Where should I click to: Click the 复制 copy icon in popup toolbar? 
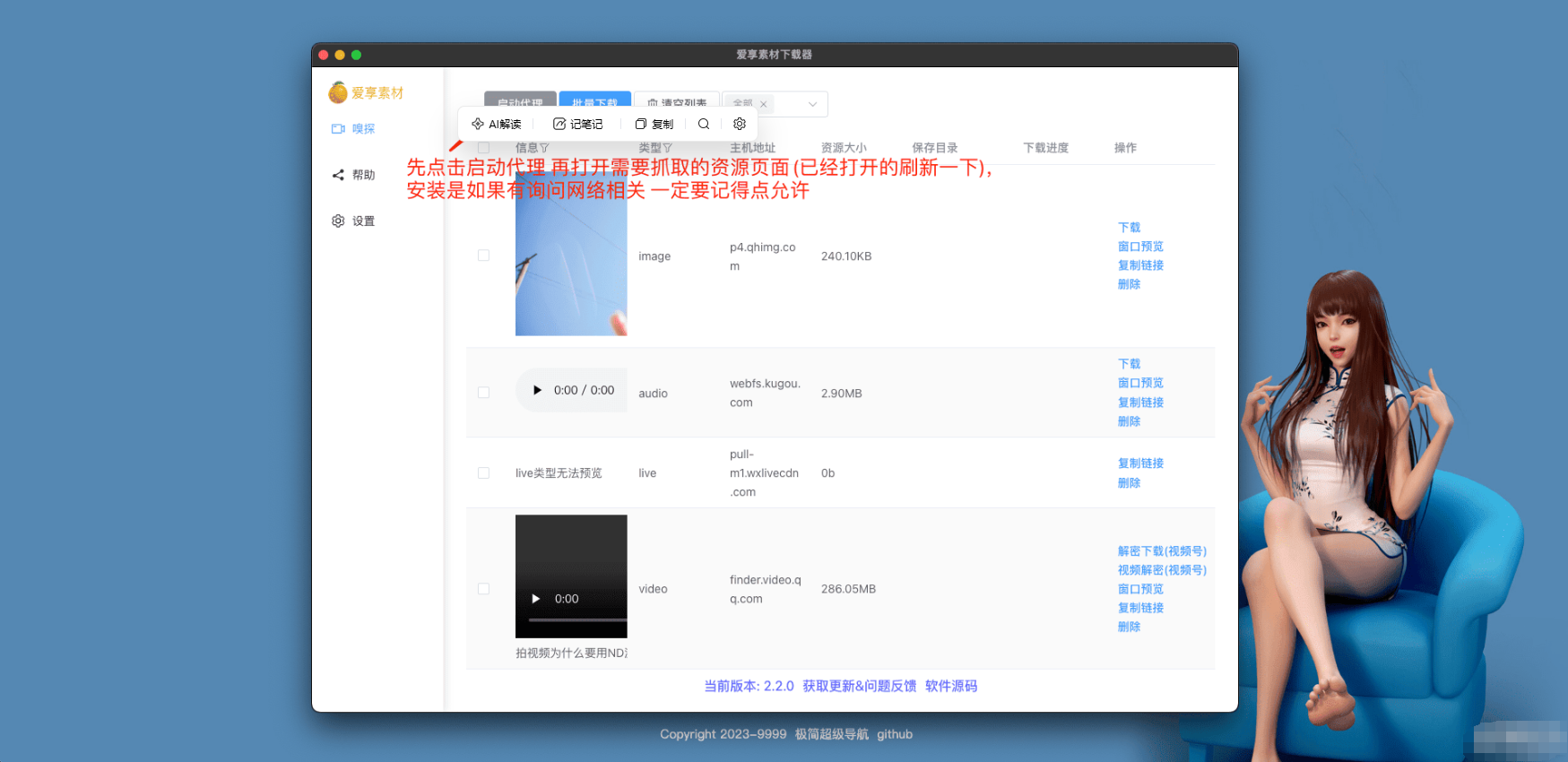click(641, 124)
